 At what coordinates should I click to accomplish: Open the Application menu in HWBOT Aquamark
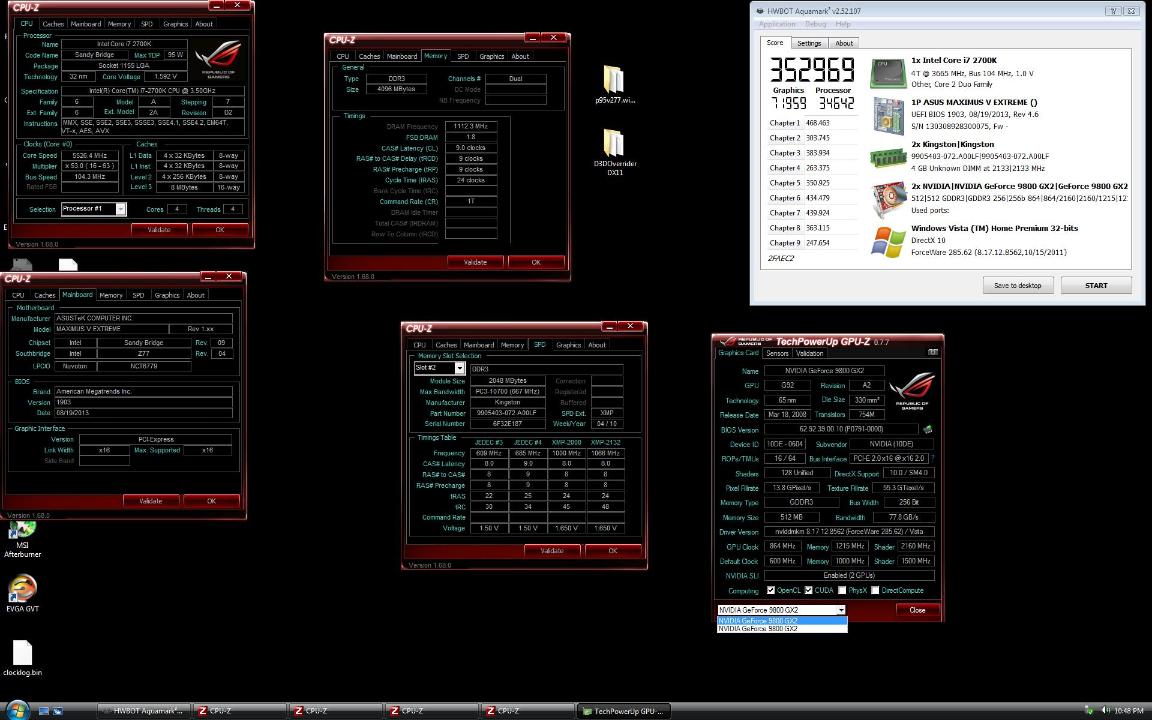777,24
